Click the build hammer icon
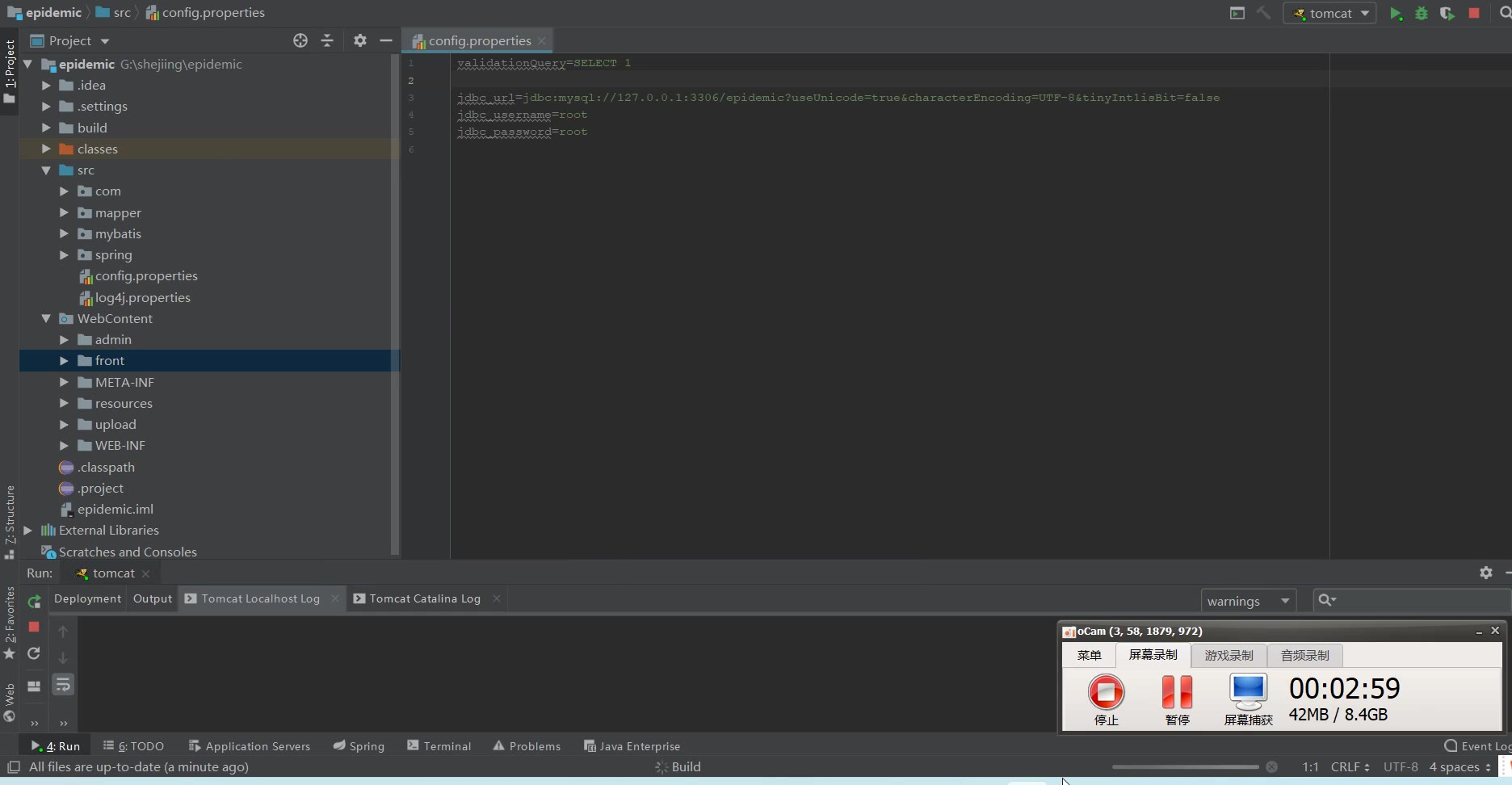The image size is (1512, 785). point(1264,13)
